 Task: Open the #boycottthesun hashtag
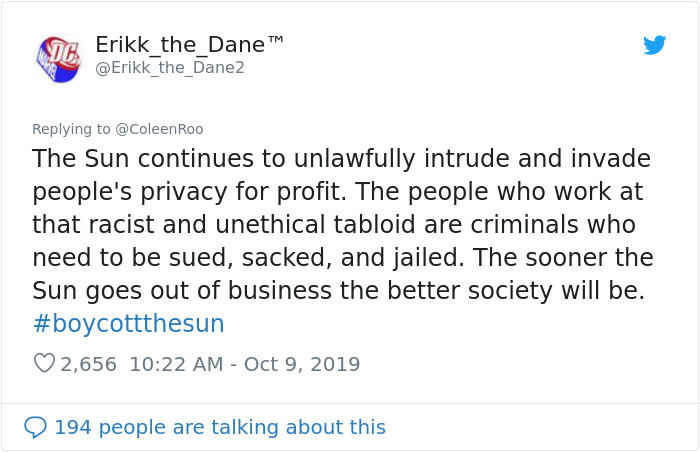tap(128, 324)
